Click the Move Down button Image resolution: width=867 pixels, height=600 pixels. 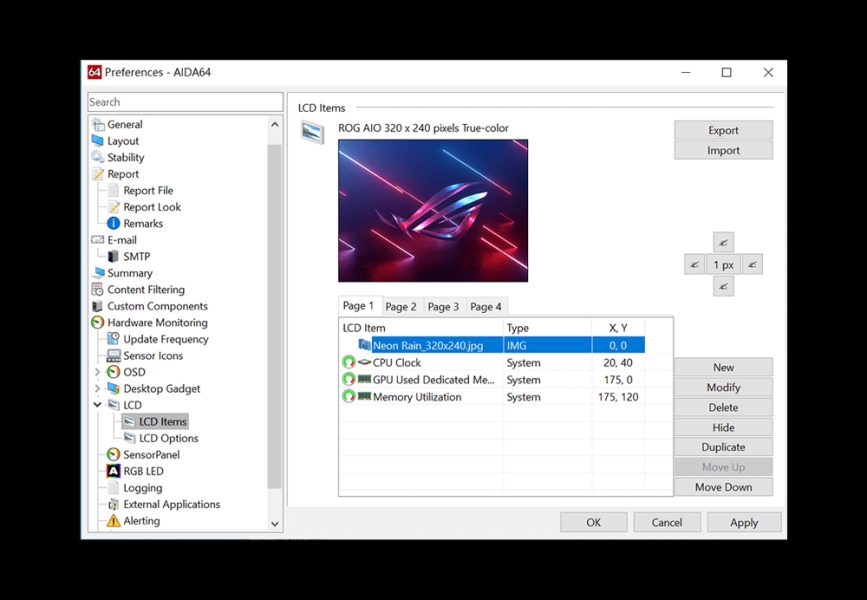point(723,487)
